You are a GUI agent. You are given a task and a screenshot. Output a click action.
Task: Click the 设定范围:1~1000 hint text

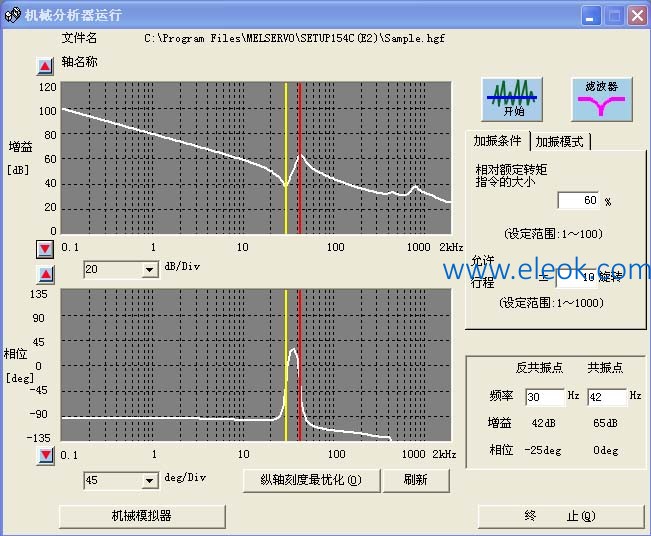(551, 303)
